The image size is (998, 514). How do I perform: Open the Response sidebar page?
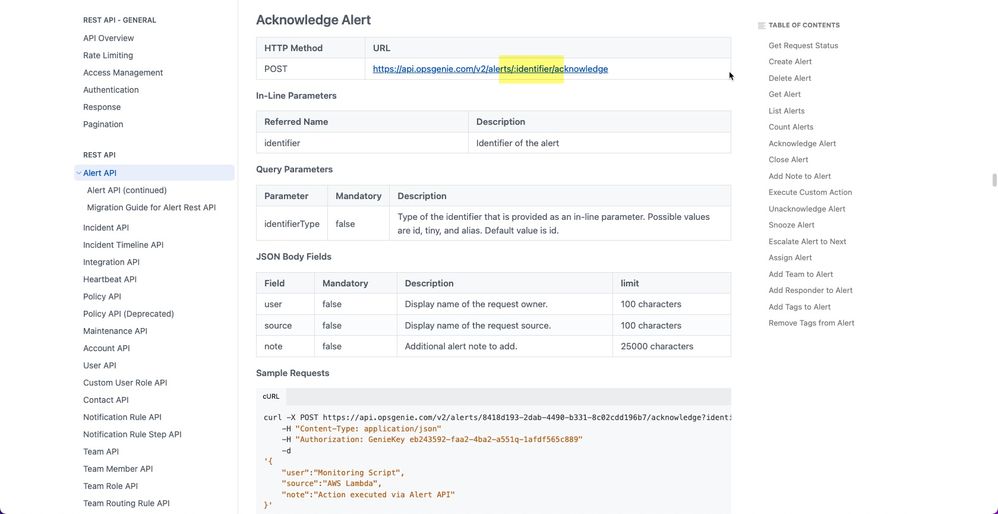point(102,107)
